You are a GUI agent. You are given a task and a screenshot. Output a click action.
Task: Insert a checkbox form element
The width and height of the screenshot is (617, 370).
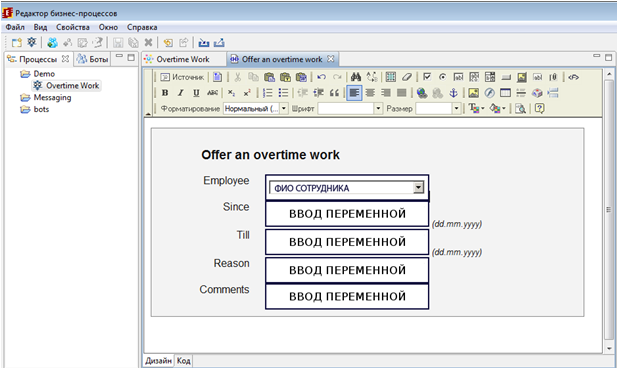pyautogui.click(x=427, y=77)
